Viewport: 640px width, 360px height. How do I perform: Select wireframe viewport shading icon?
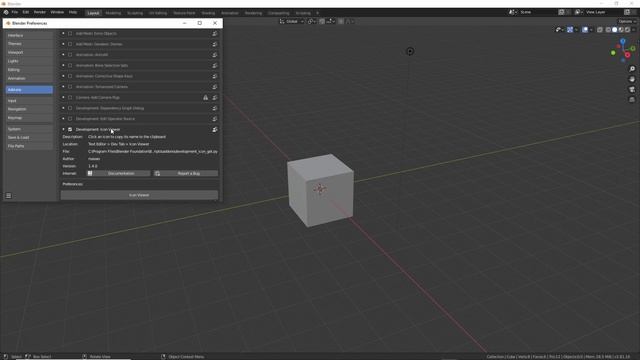coord(608,30)
